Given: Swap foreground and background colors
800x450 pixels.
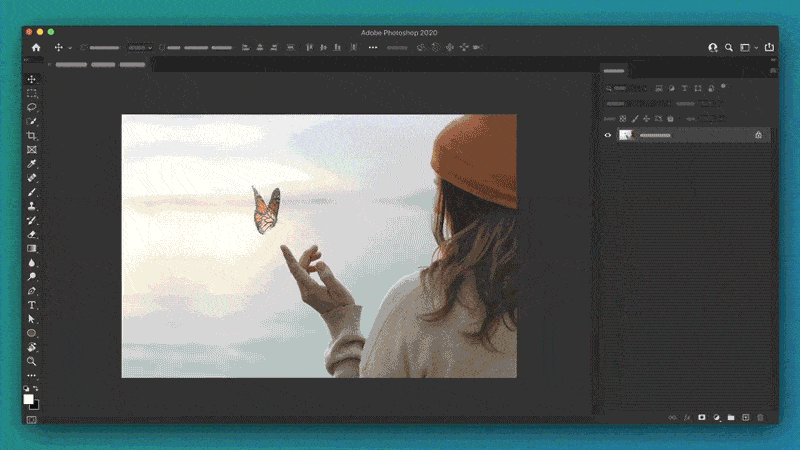Looking at the screenshot, I should [36, 388].
